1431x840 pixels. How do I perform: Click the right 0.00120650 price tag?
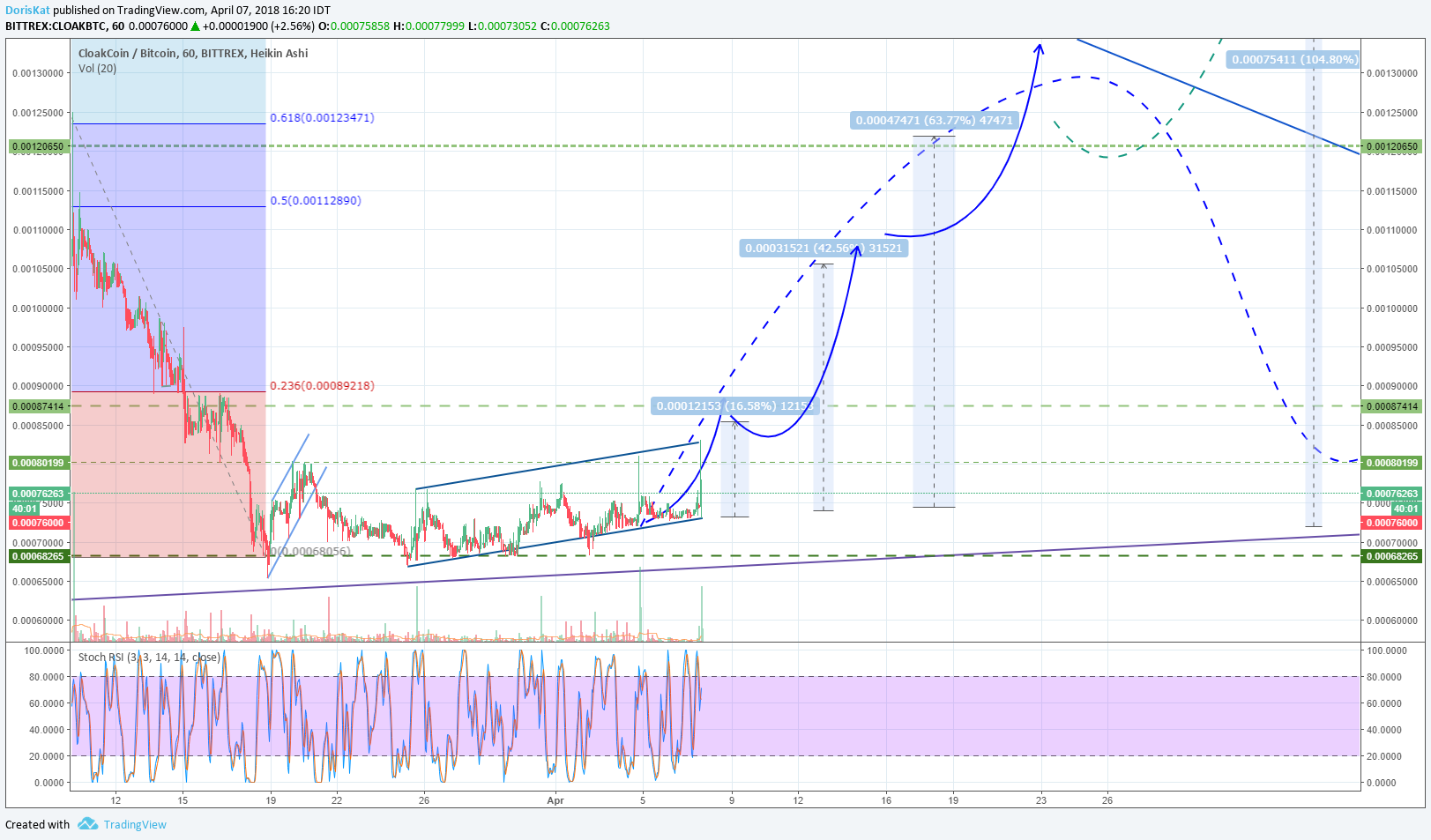pos(1391,146)
